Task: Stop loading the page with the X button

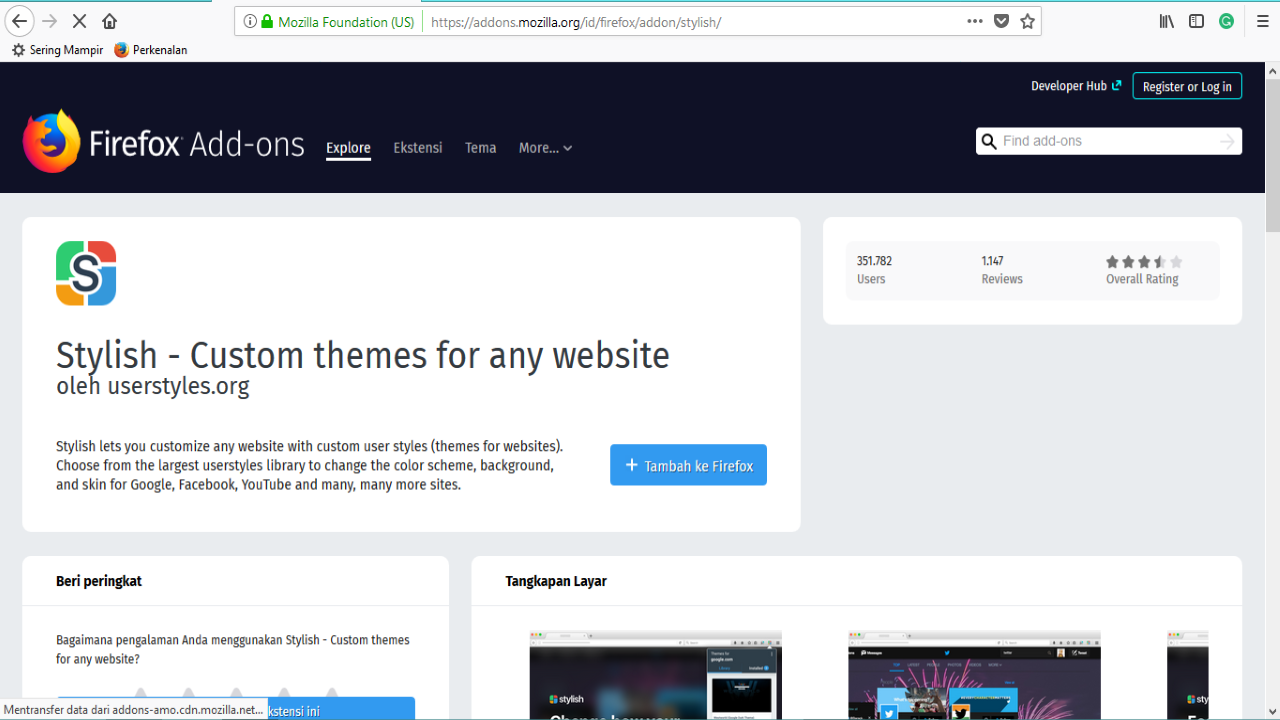Action: click(80, 21)
